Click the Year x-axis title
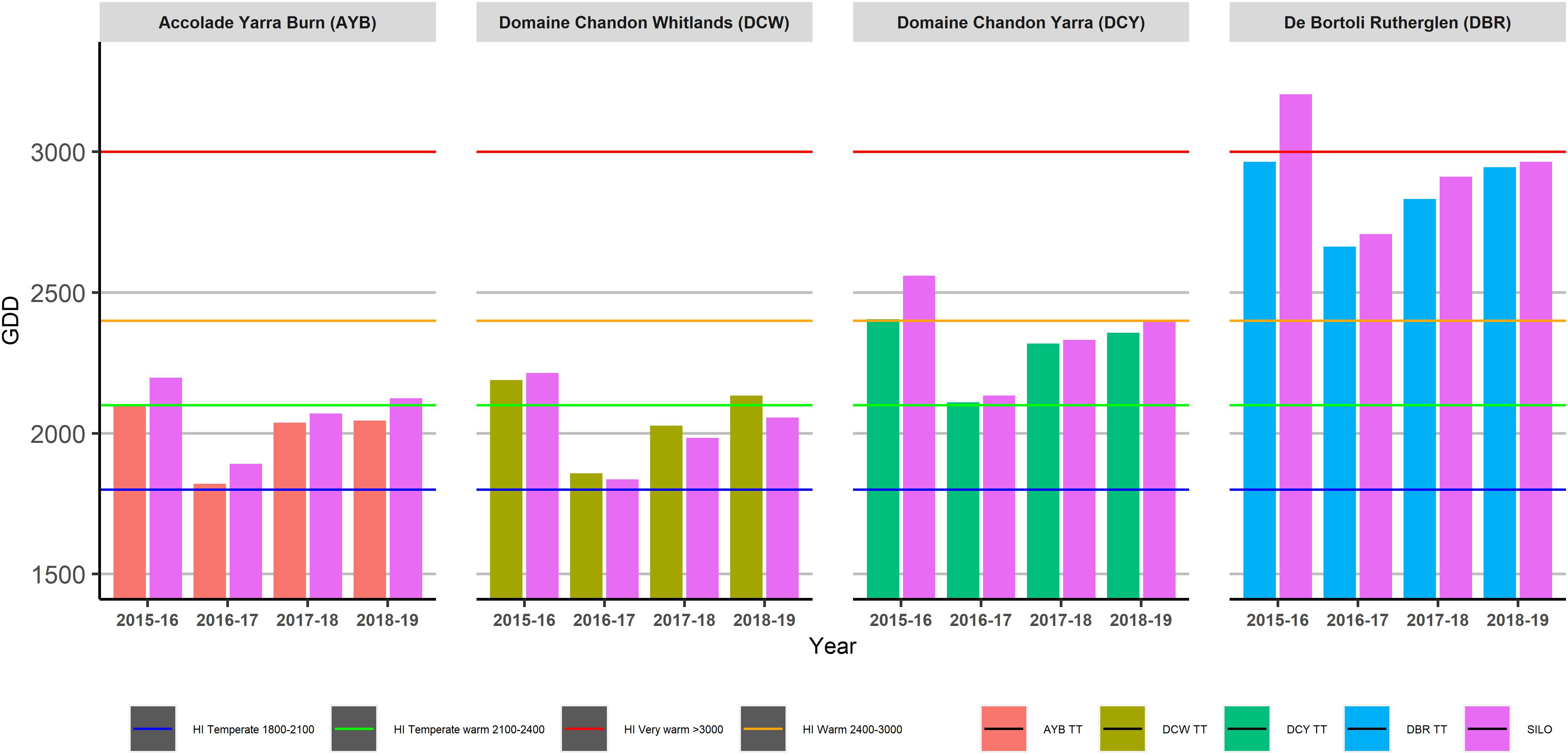Screen dimensions: 1568x755 click(x=832, y=646)
